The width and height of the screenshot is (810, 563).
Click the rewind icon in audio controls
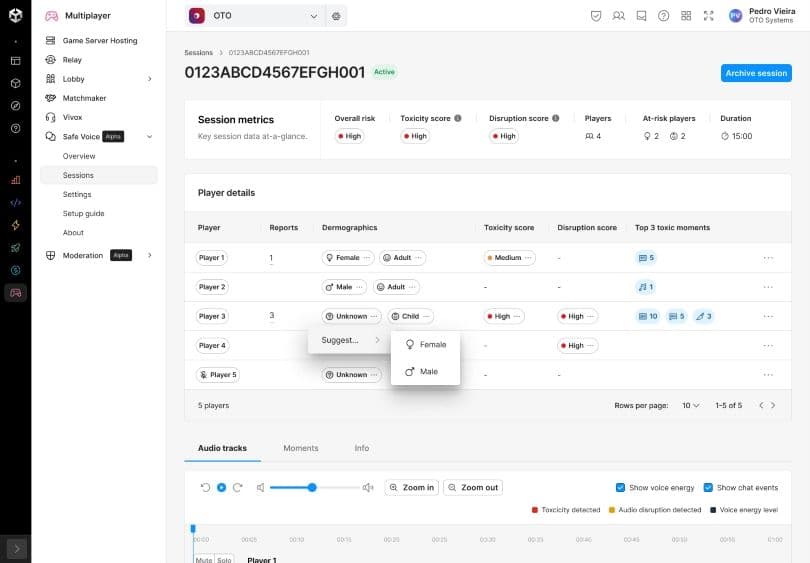point(205,488)
